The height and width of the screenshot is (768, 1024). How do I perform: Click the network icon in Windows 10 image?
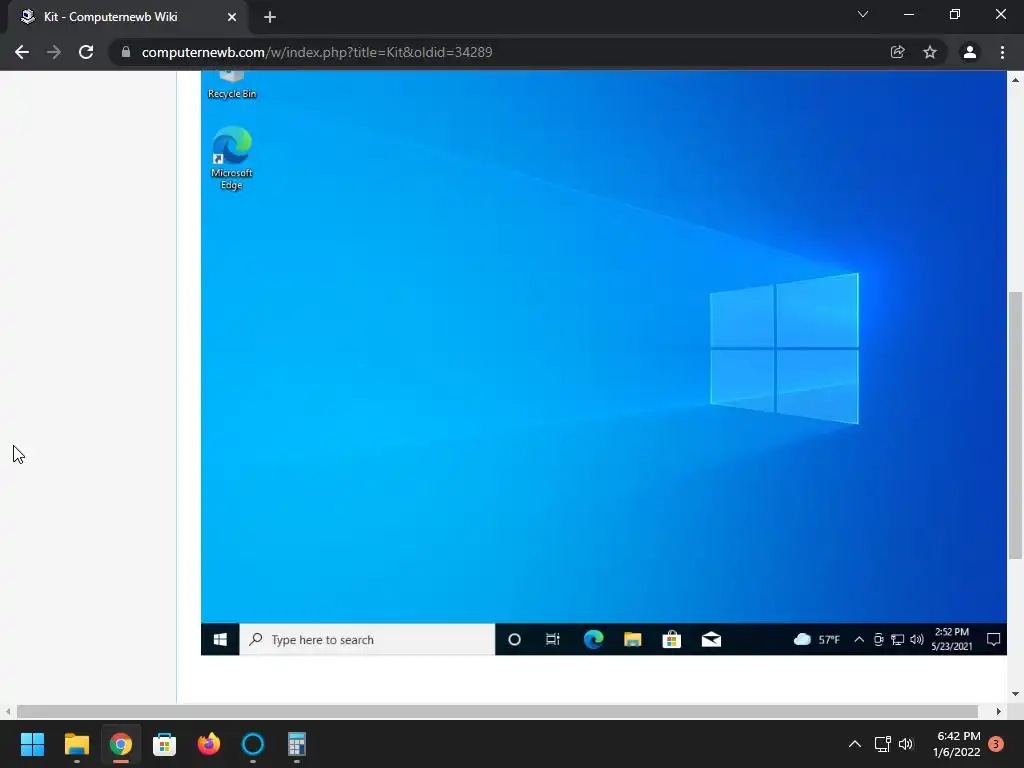898,639
